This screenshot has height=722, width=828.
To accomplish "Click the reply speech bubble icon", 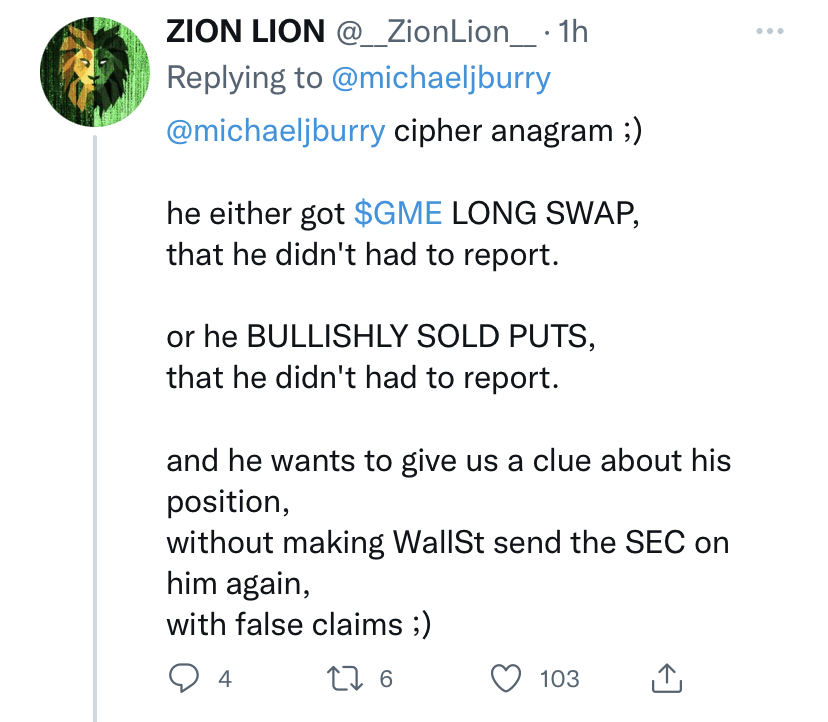I will (181, 679).
